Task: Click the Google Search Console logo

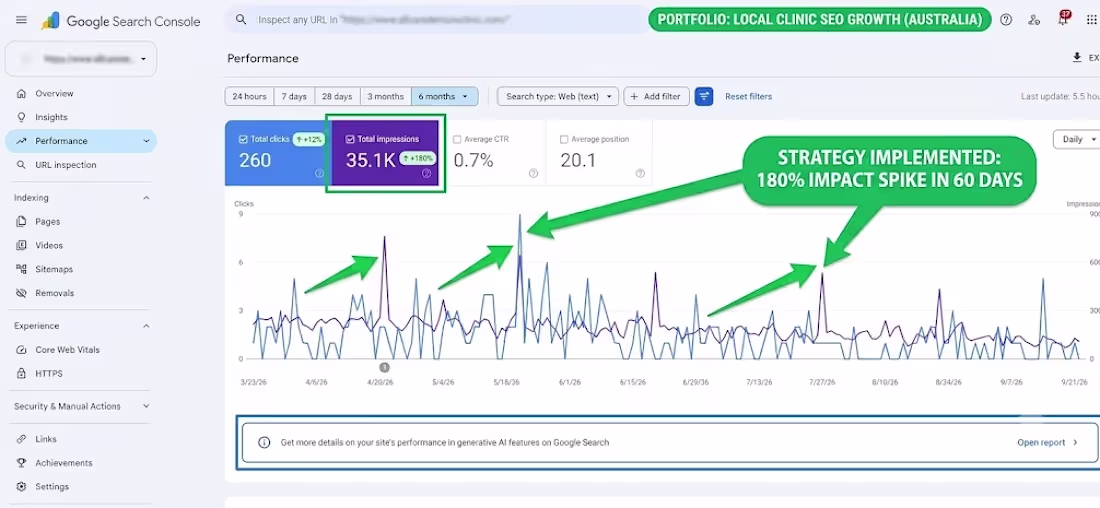Action: point(121,21)
